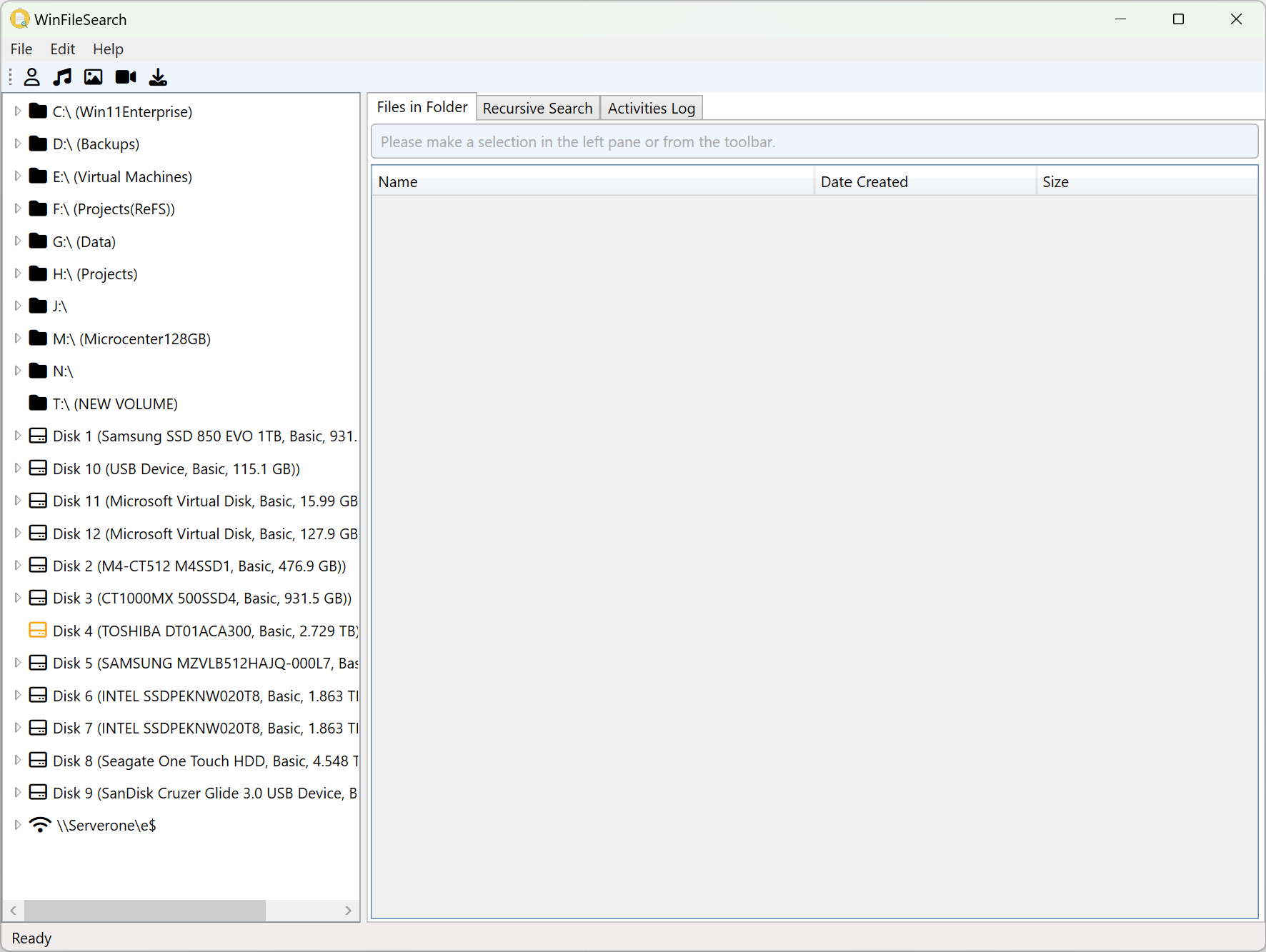Image resolution: width=1266 pixels, height=952 pixels.
Task: Click the network icon for \\Serverone\e$
Action: 40,825
